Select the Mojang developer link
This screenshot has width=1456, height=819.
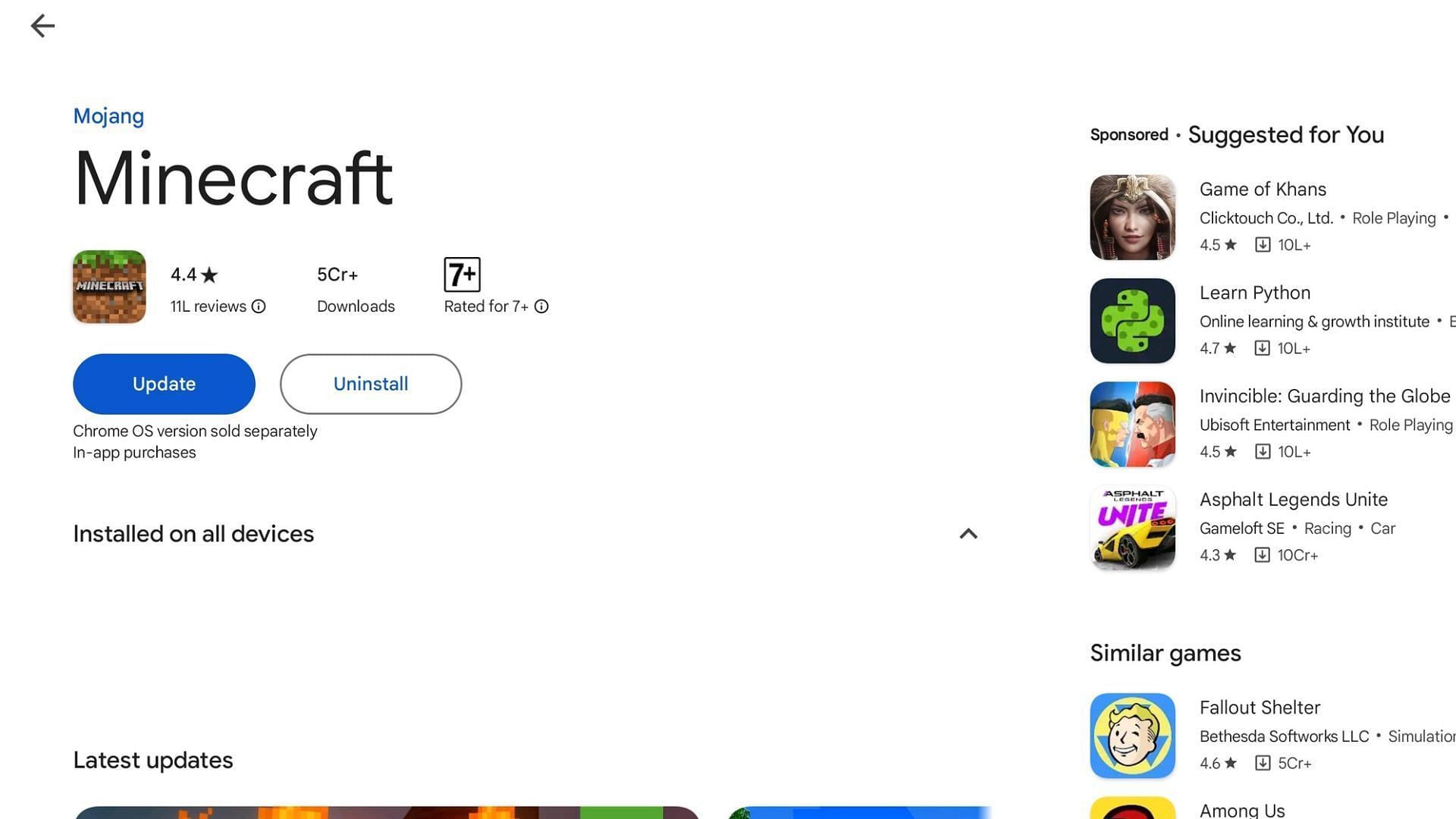pyautogui.click(x=109, y=115)
